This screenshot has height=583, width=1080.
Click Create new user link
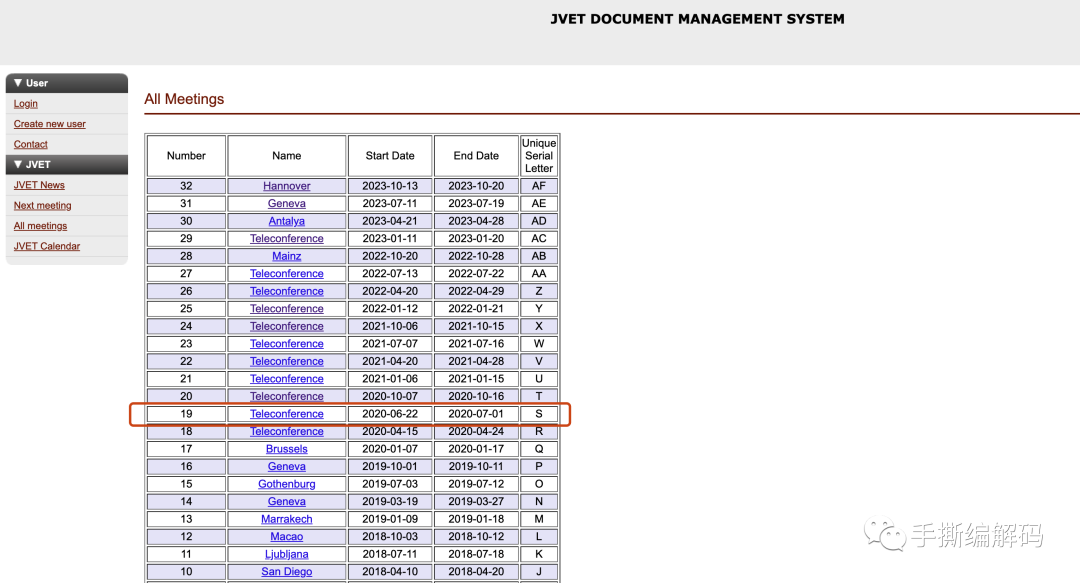click(50, 124)
